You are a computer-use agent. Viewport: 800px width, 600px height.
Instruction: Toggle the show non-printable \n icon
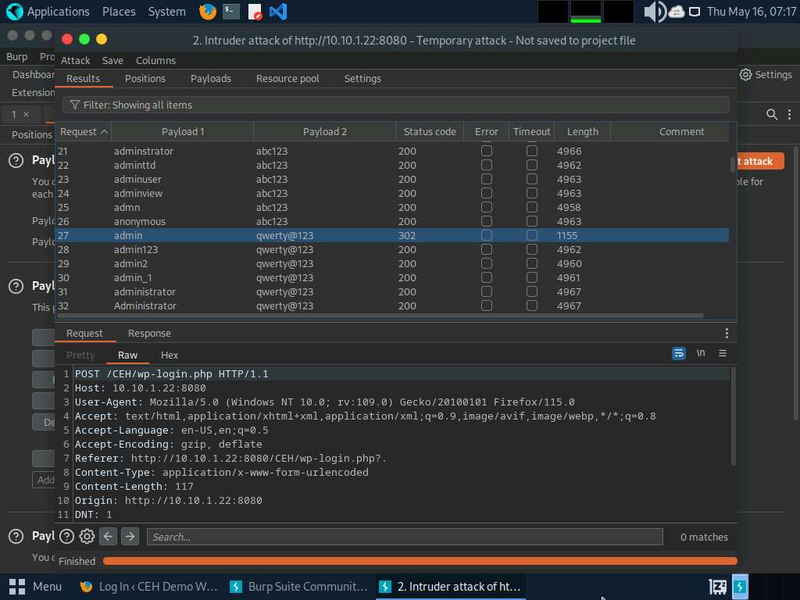click(x=701, y=353)
